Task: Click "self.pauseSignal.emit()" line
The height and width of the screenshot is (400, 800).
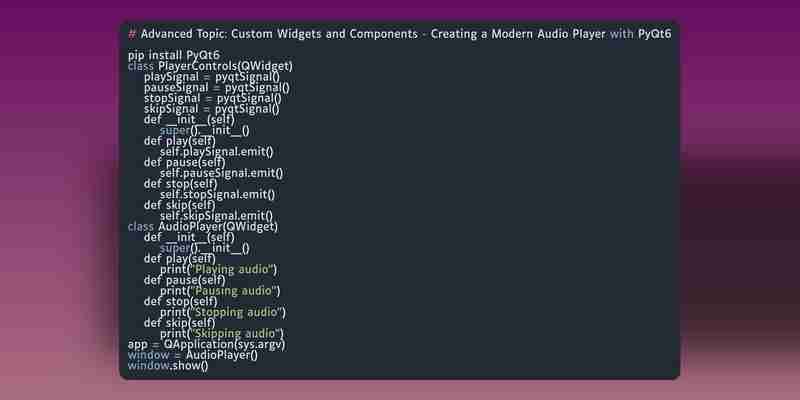Action: [x=221, y=173]
